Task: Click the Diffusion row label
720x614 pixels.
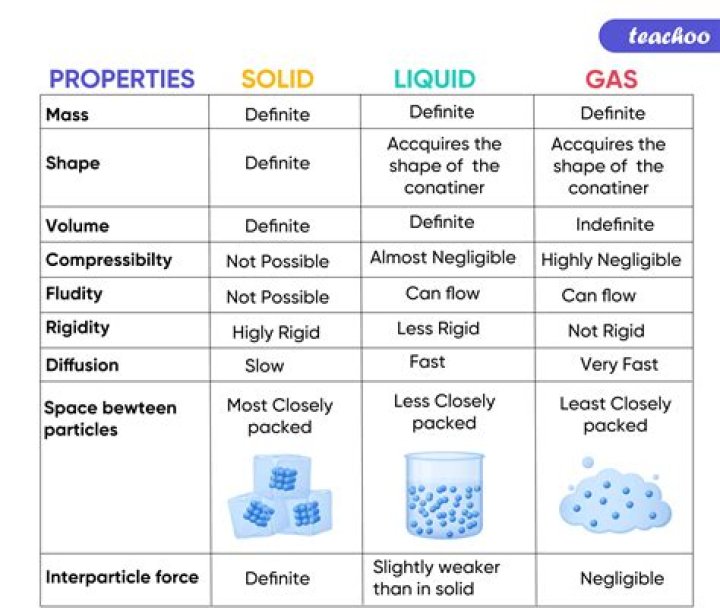Action: click(82, 365)
